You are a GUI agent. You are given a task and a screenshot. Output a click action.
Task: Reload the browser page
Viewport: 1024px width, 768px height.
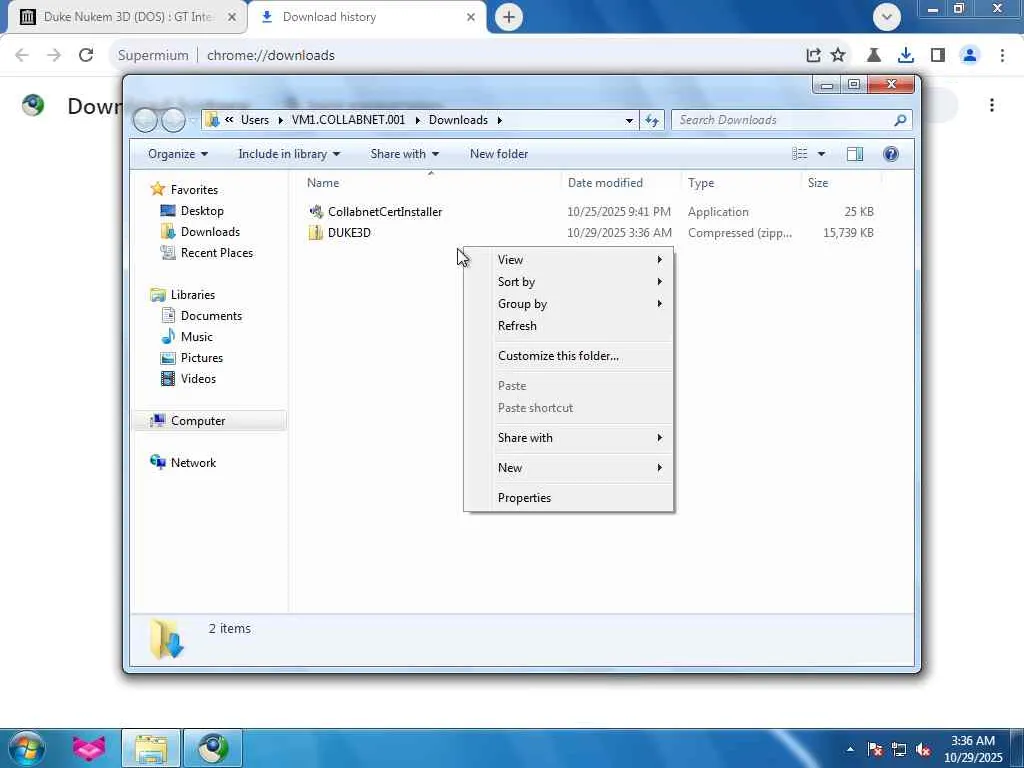point(86,55)
